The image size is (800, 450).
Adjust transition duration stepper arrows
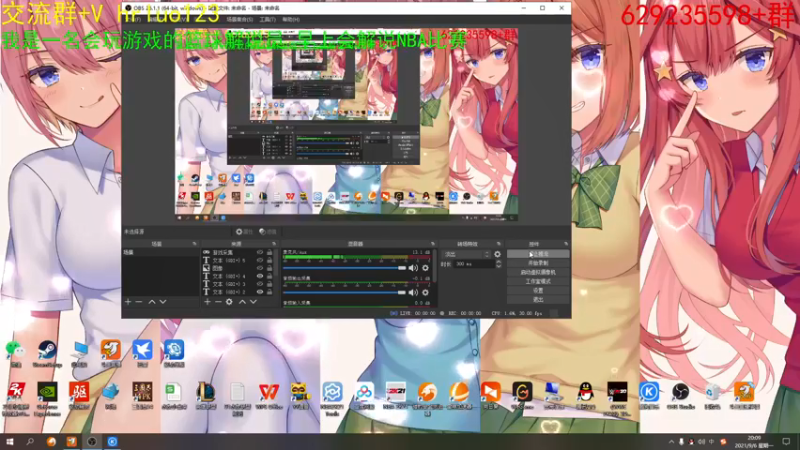coord(498,264)
